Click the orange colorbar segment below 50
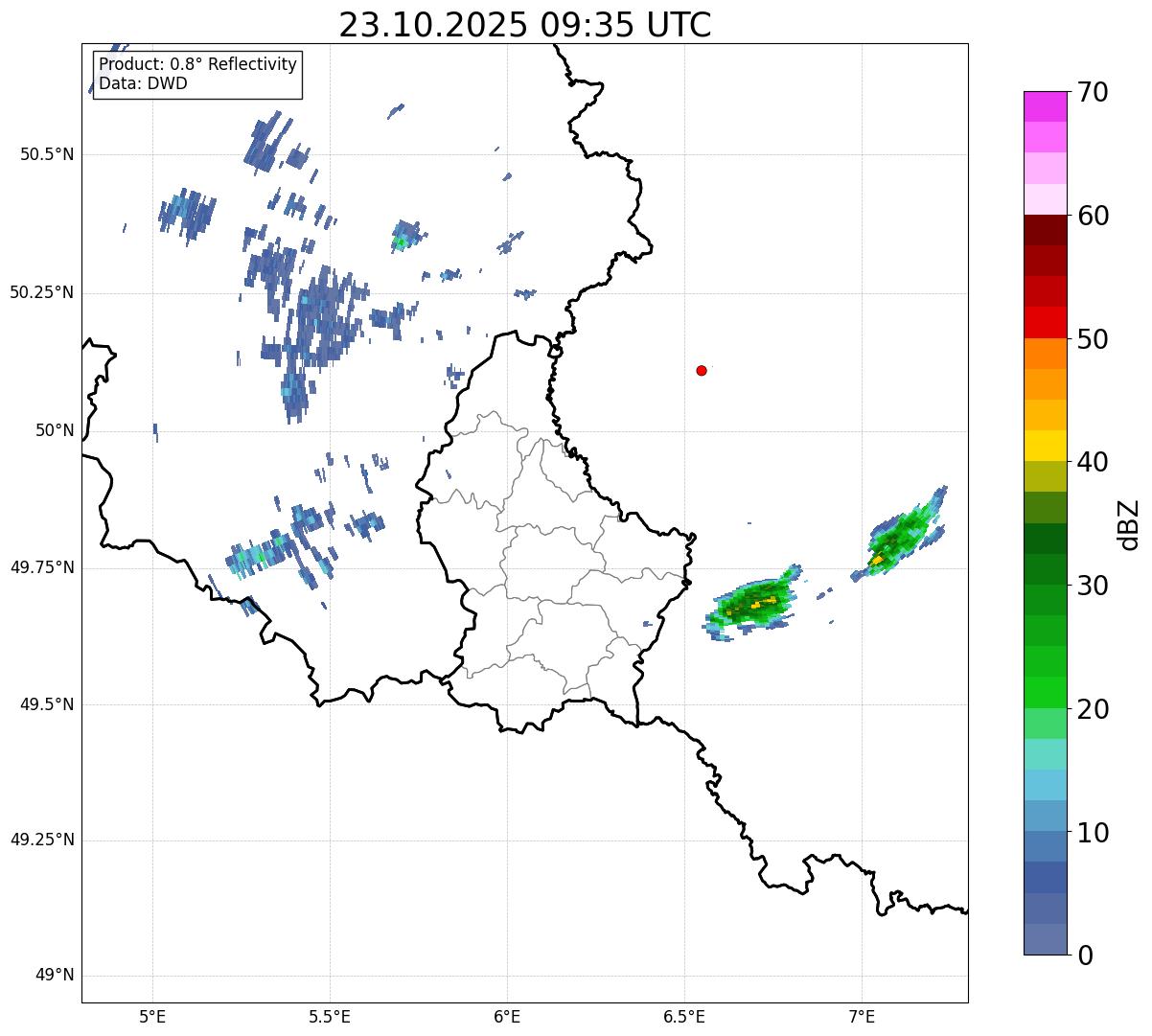Screen dimensions: 1152x1036 [x=1045, y=354]
